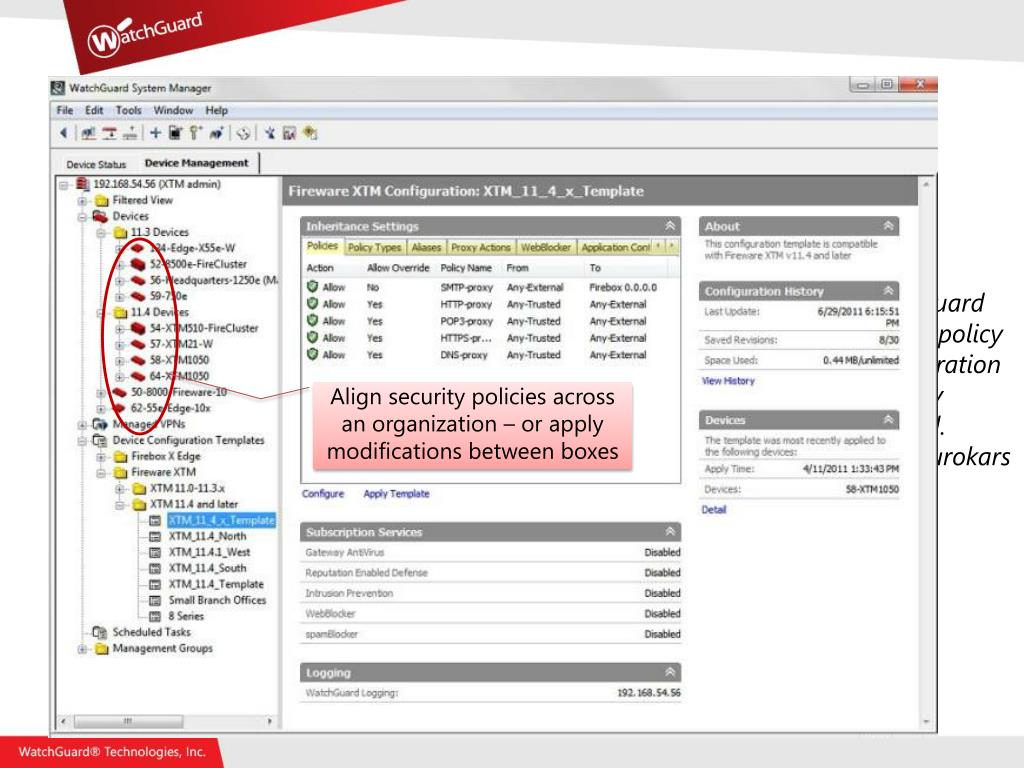
Task: Click the main pane scroll-down arrow
Action: click(926, 722)
